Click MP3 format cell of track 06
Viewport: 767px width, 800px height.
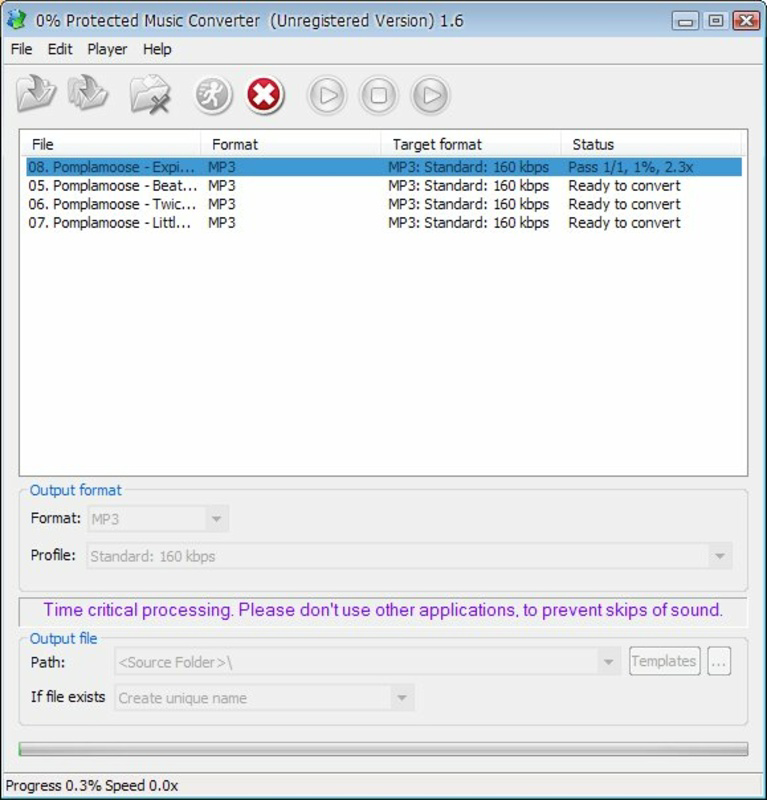pyautogui.click(x=221, y=204)
